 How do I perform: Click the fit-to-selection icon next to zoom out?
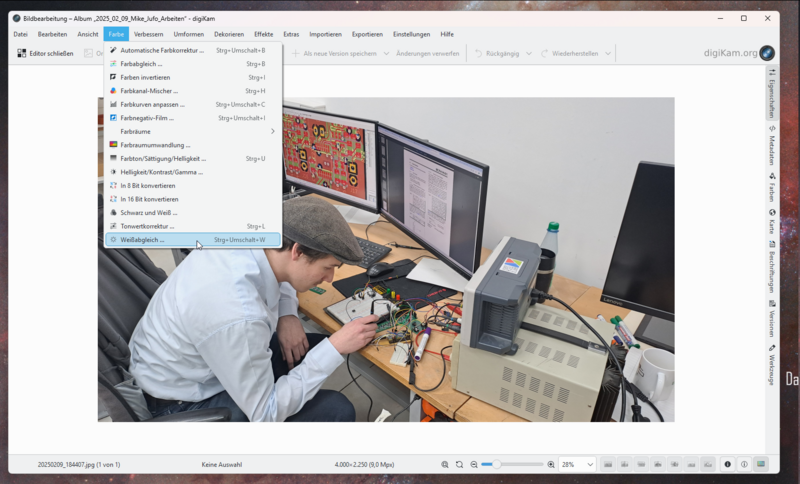click(x=459, y=465)
